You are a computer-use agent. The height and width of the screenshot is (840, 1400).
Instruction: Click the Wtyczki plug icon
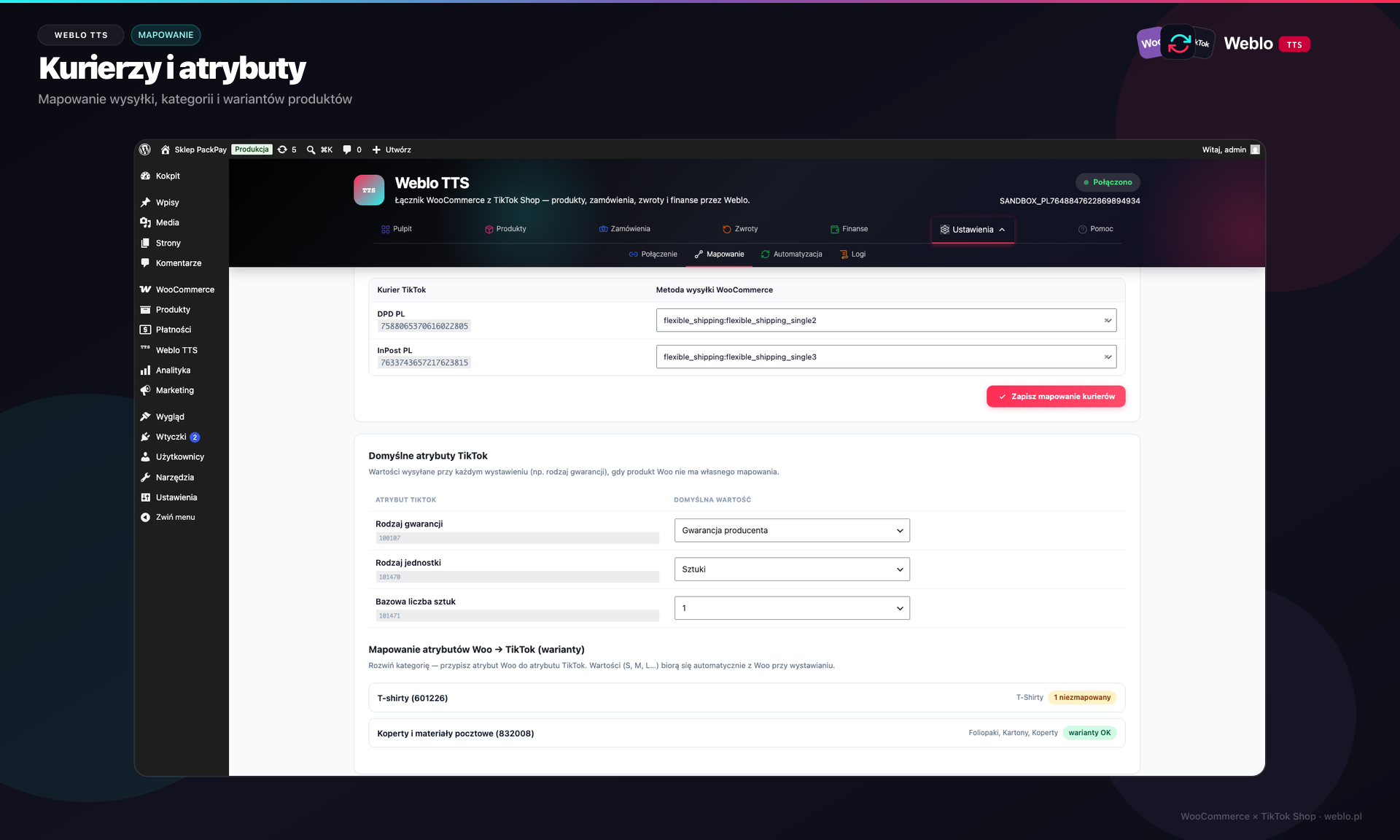[x=145, y=437]
